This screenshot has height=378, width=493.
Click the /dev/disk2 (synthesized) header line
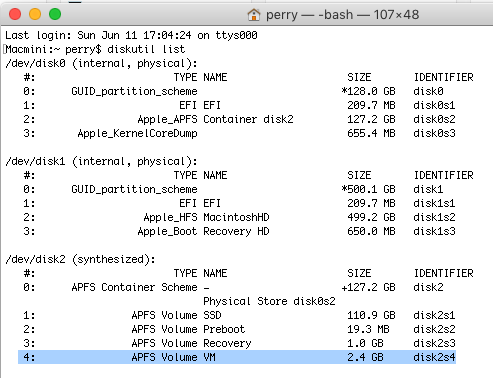(80, 259)
